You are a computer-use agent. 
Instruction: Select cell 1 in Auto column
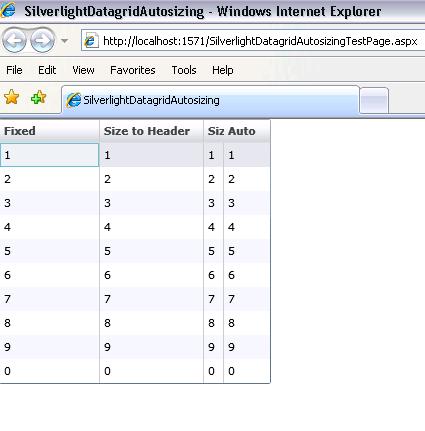pyautogui.click(x=247, y=155)
